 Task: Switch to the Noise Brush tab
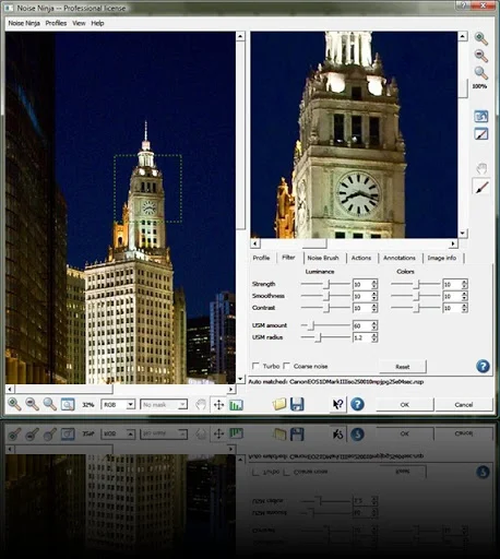(323, 258)
